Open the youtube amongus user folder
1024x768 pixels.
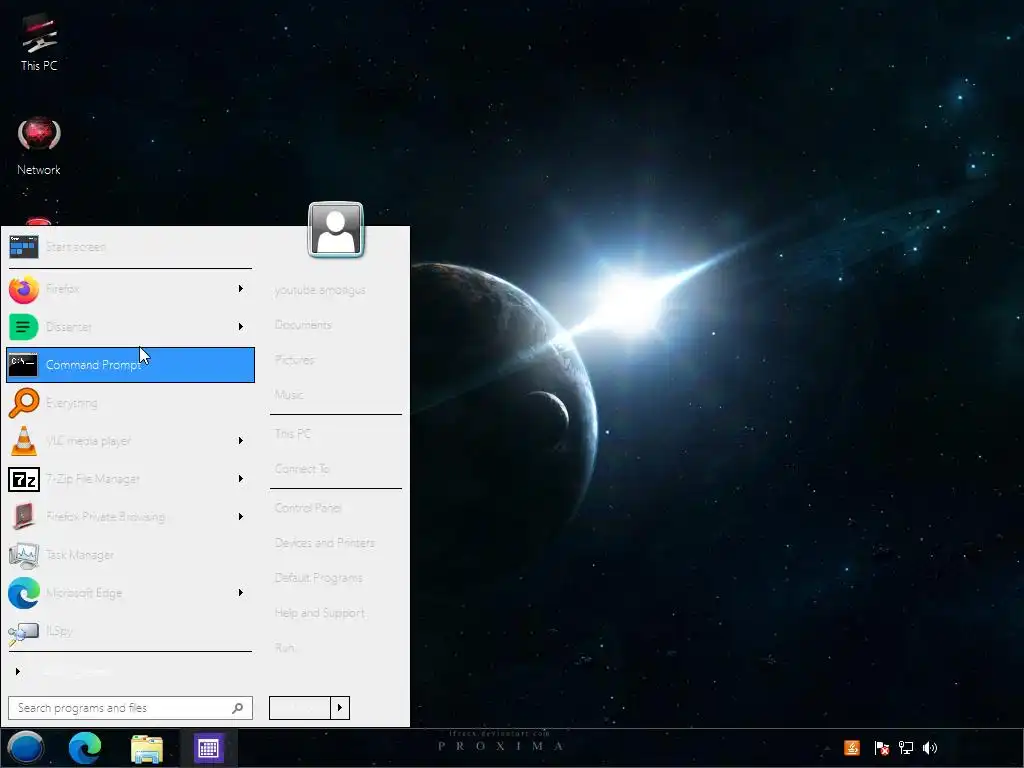(320, 290)
